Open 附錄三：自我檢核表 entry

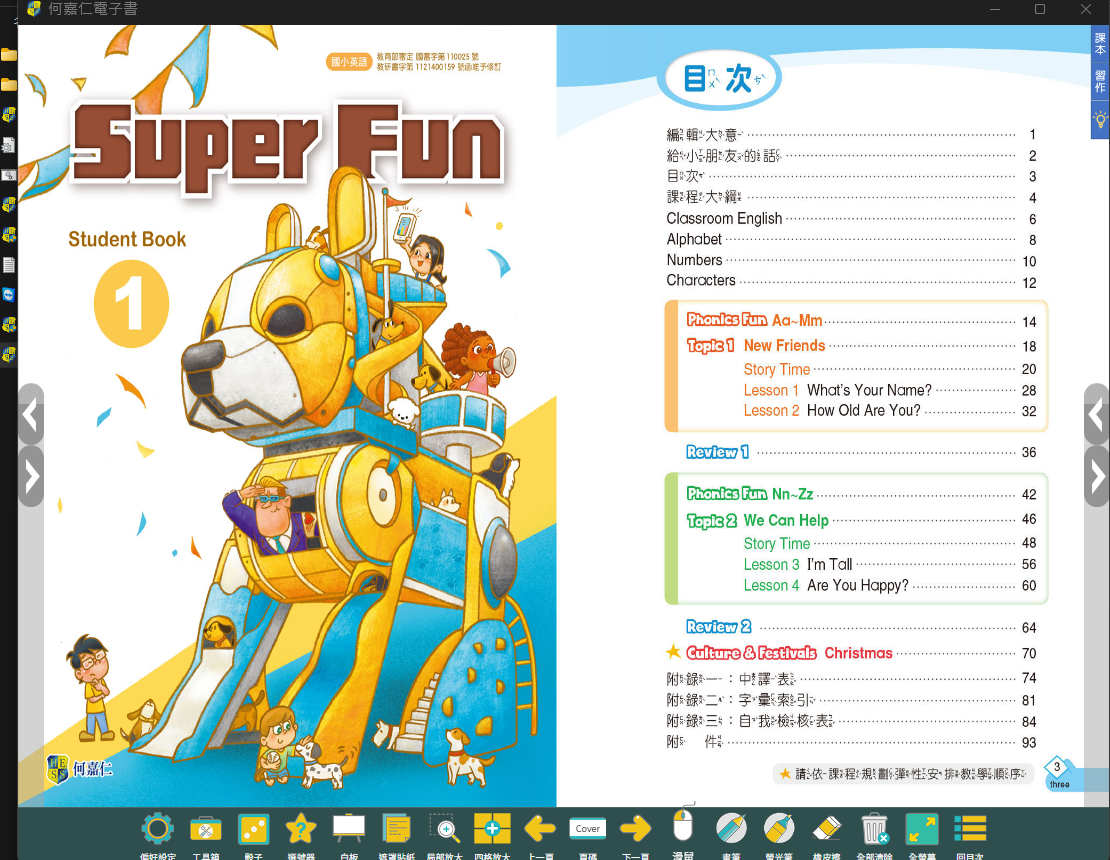[x=851, y=721]
